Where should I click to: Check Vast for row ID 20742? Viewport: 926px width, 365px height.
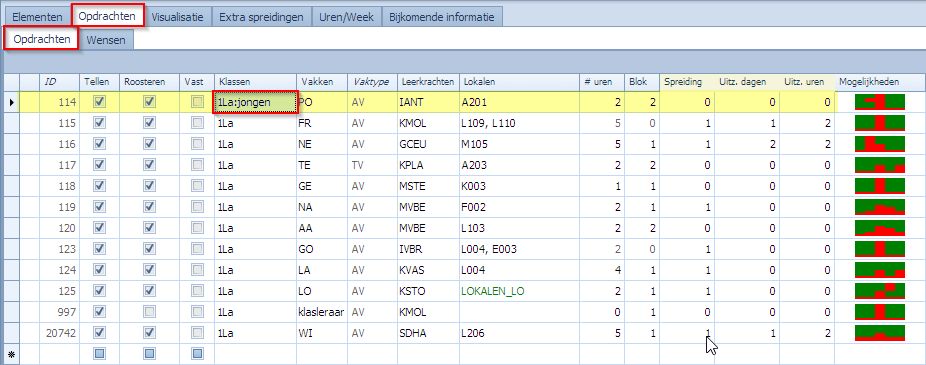point(197,333)
